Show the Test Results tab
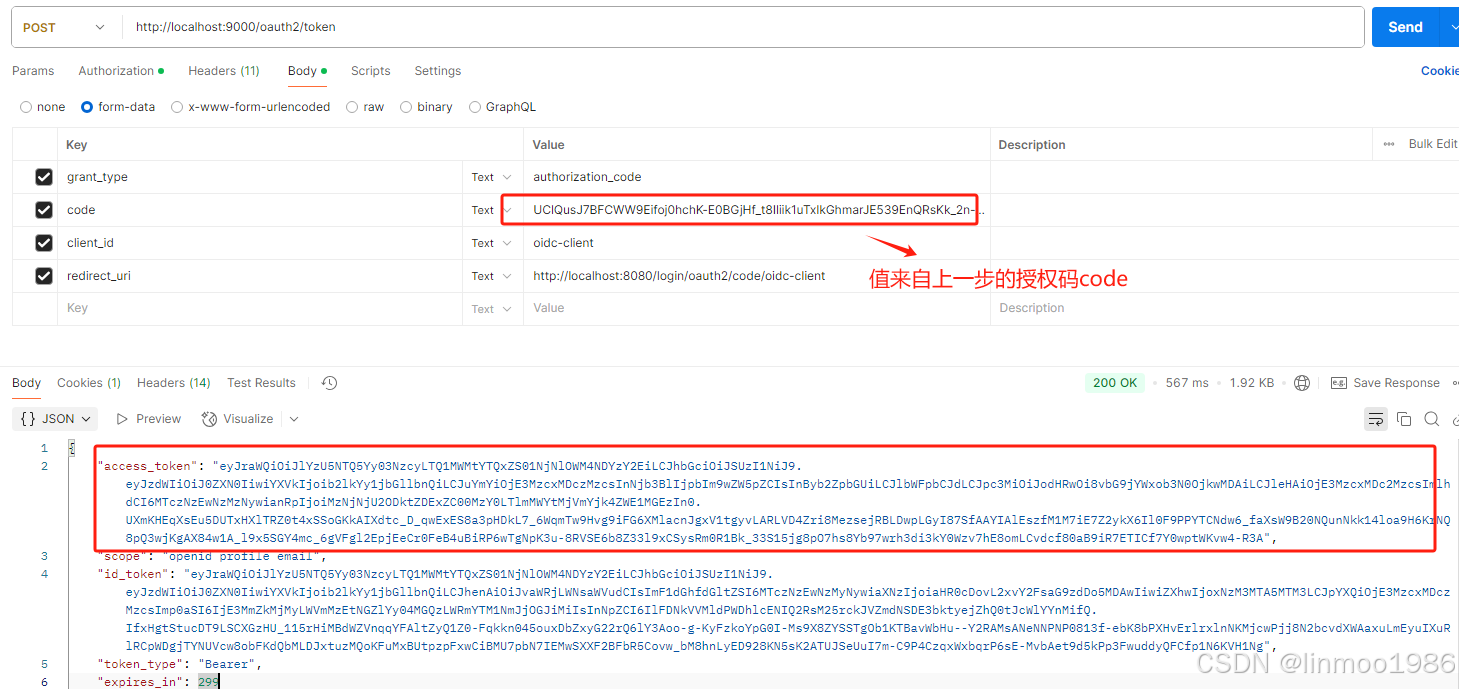Viewport: 1459px width, 689px height. pos(261,383)
